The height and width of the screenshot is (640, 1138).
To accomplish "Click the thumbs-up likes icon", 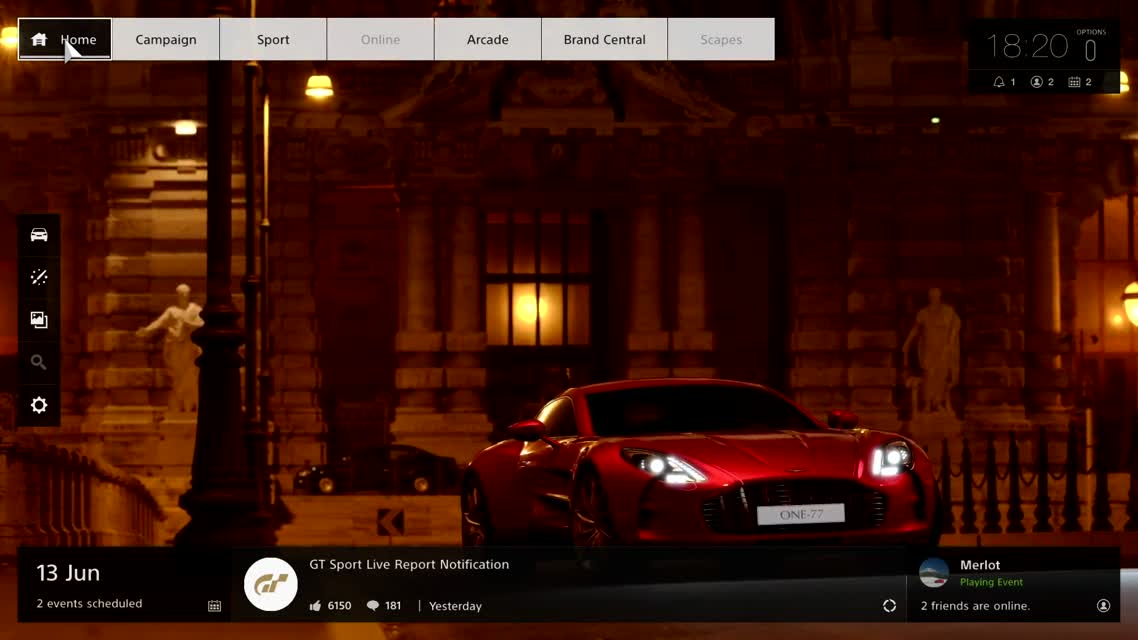I will [315, 605].
